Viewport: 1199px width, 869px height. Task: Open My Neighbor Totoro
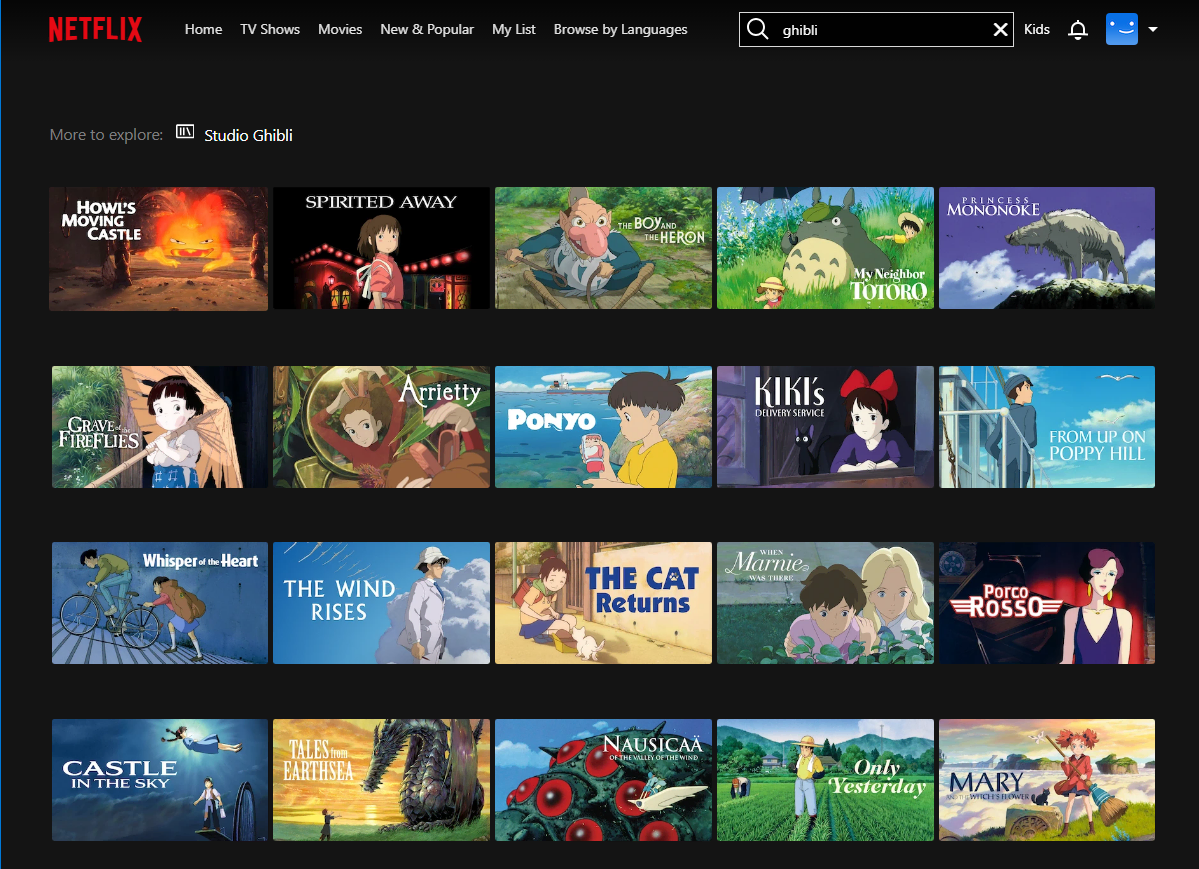click(825, 249)
